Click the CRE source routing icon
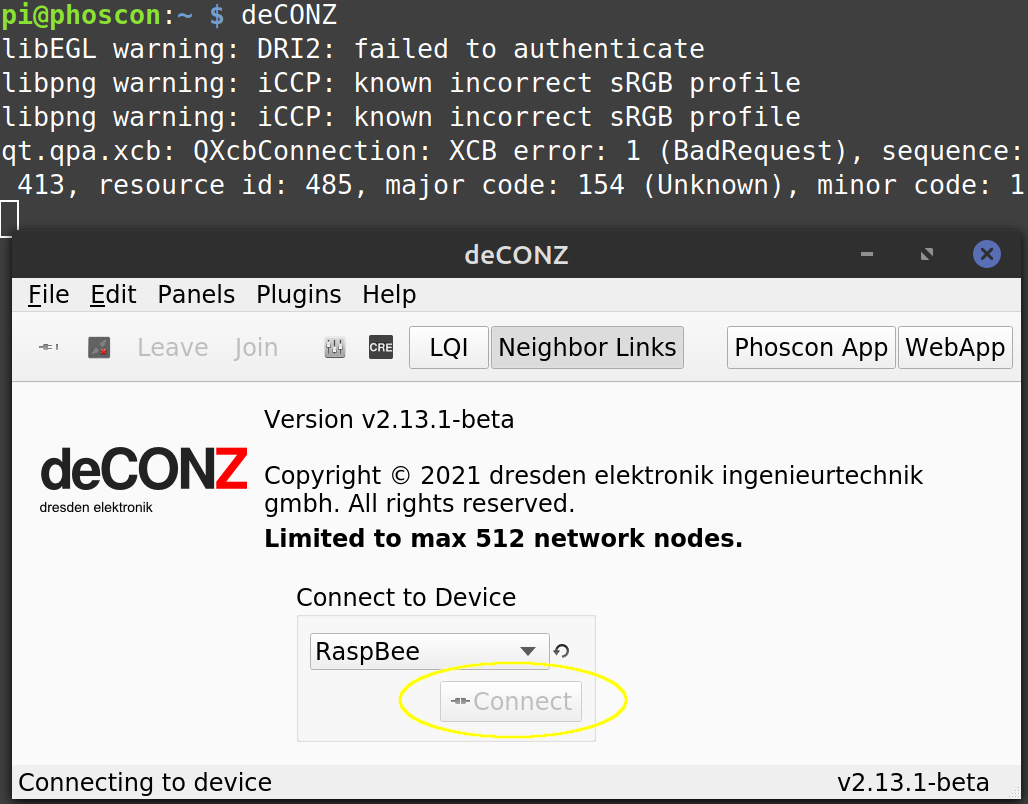Screen dimensions: 1028x804 tap(380, 347)
